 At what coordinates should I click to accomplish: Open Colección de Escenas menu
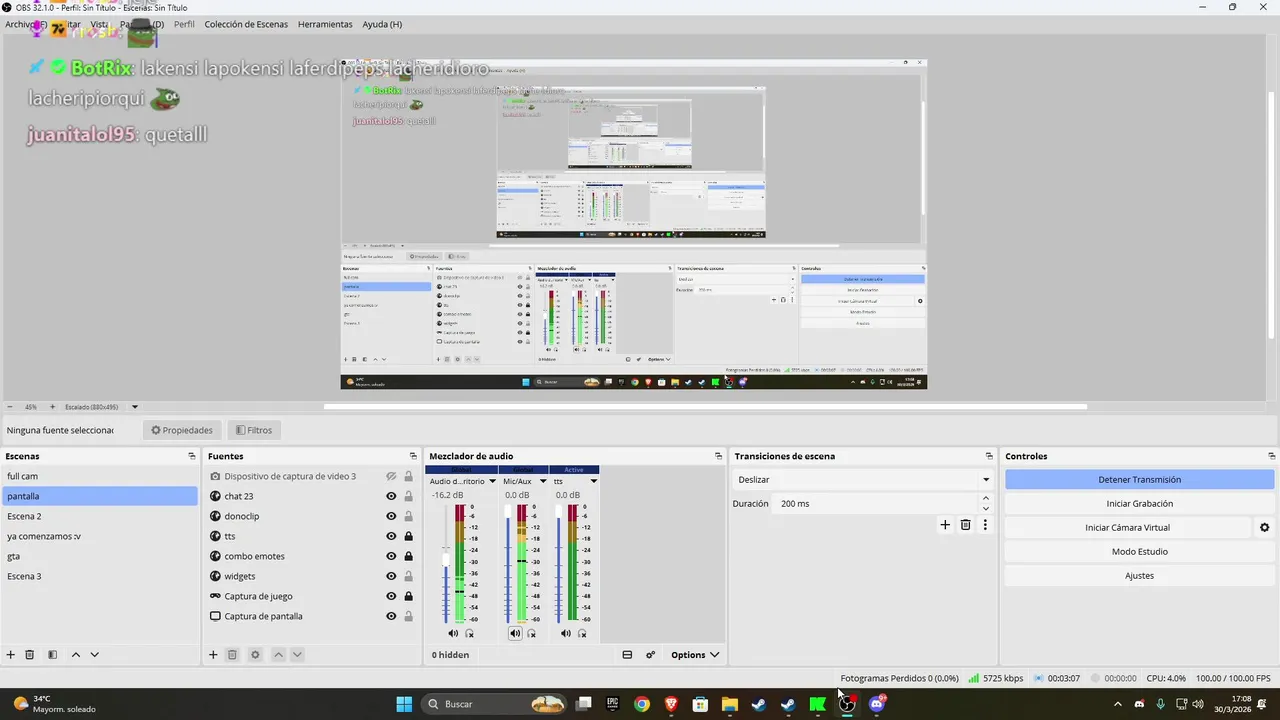tap(246, 24)
